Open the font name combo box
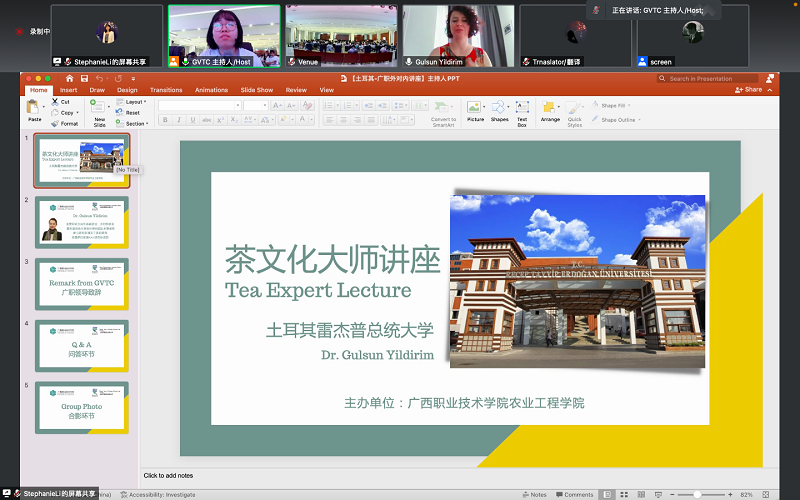 [198, 105]
